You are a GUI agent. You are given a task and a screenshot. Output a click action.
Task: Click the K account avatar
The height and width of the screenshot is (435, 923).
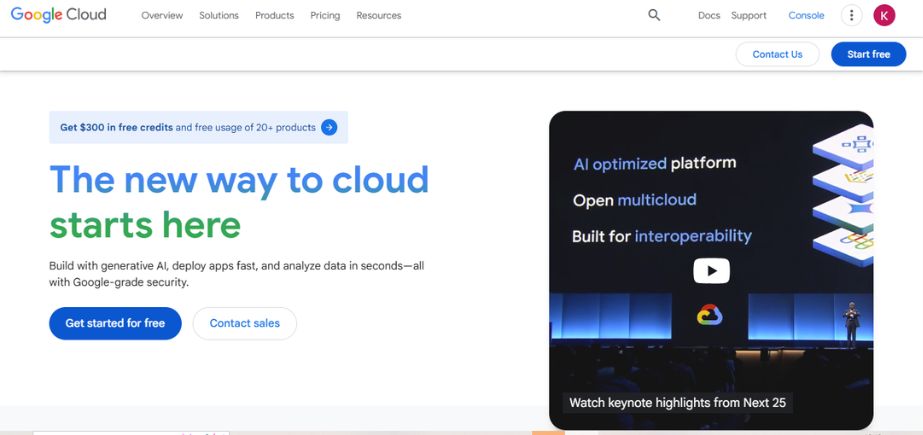(884, 15)
